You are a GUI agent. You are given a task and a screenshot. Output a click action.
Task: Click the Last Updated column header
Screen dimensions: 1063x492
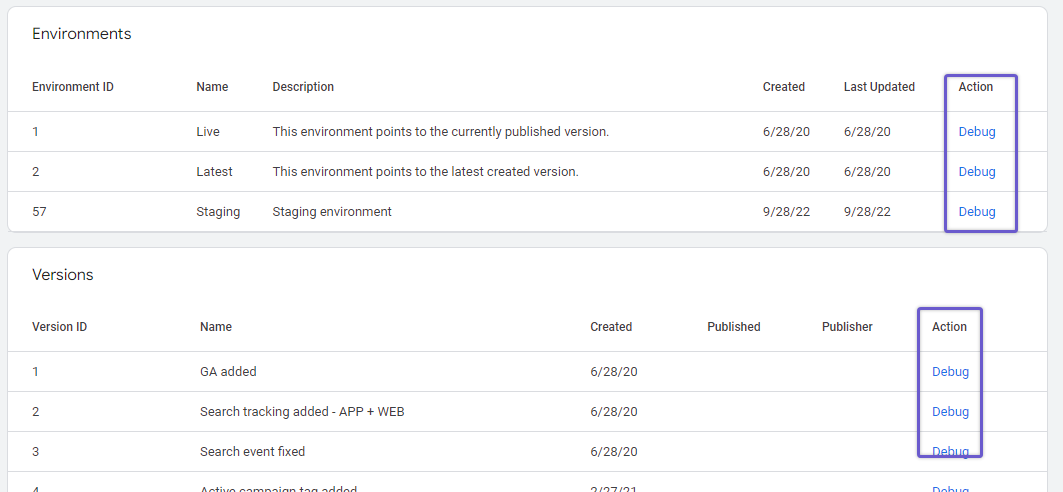click(879, 87)
